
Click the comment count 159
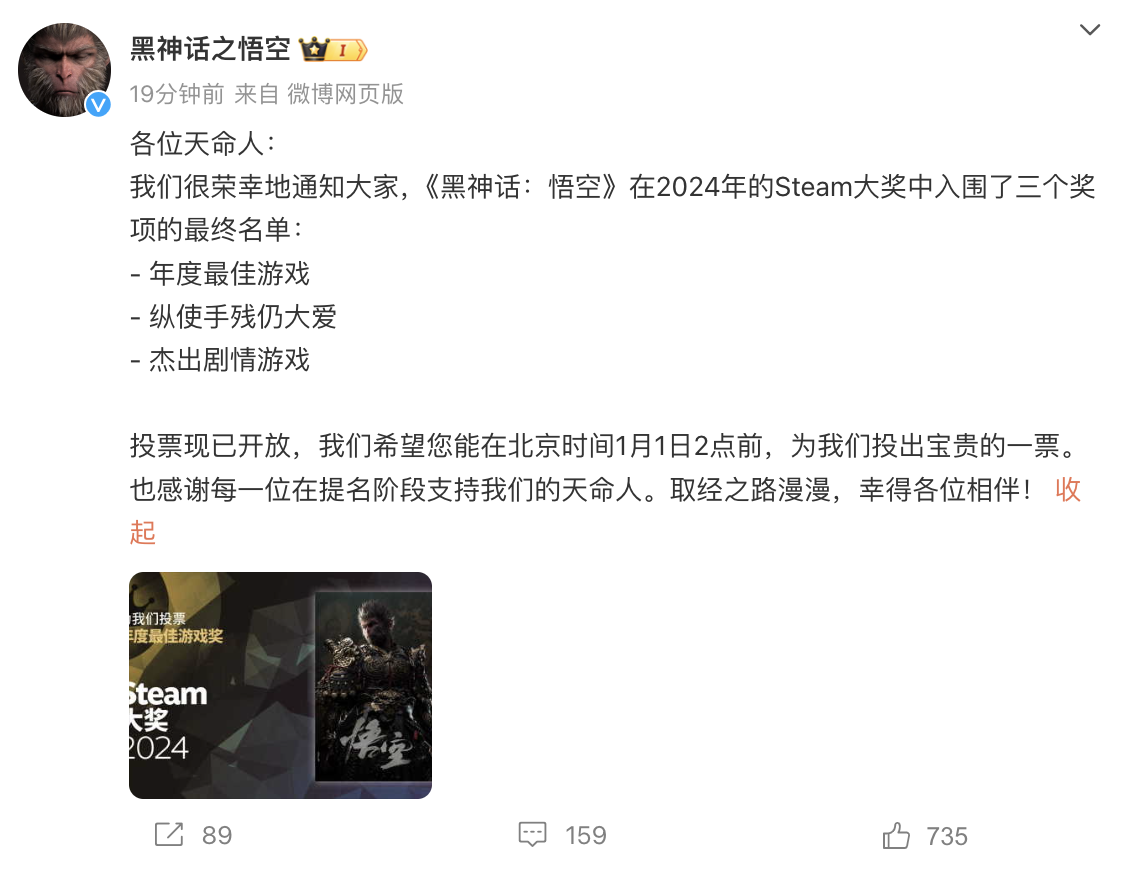(x=586, y=835)
